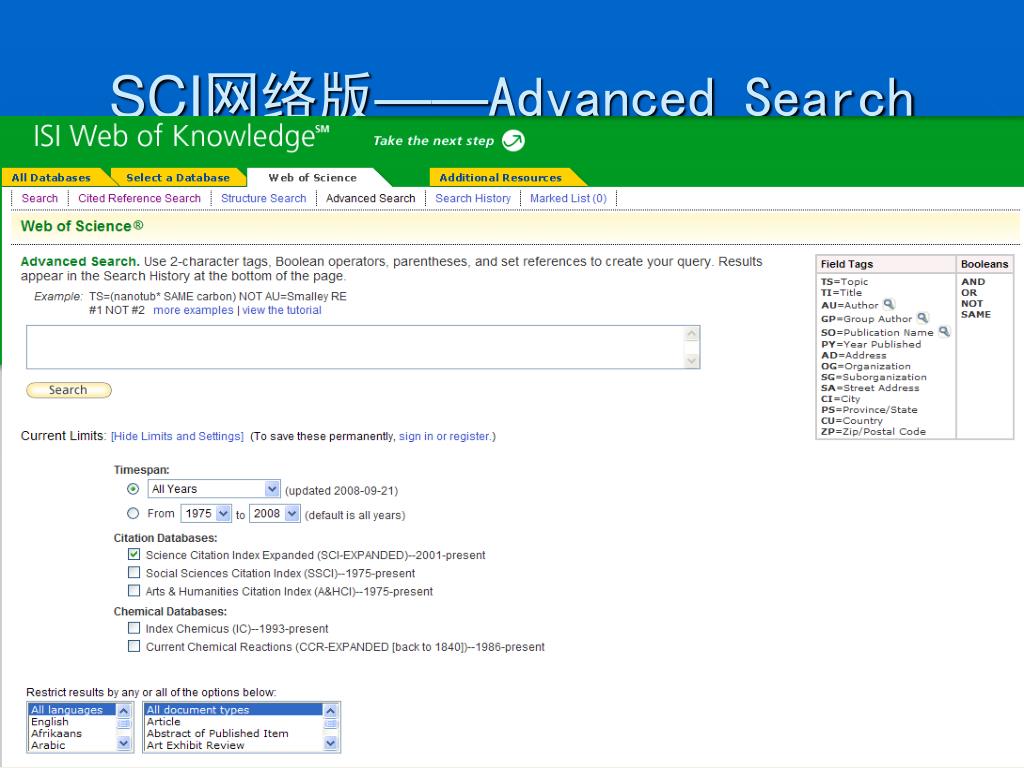Check Social Sciences Citation Index checkbox
Image resolution: width=1024 pixels, height=768 pixels.
pos(134,572)
